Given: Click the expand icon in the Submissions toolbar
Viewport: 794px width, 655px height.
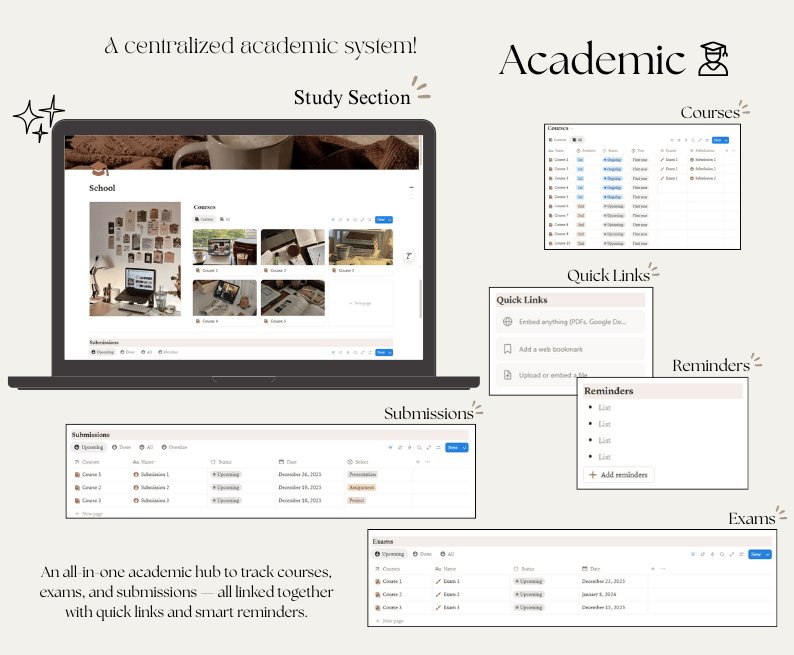Looking at the screenshot, I should [429, 447].
